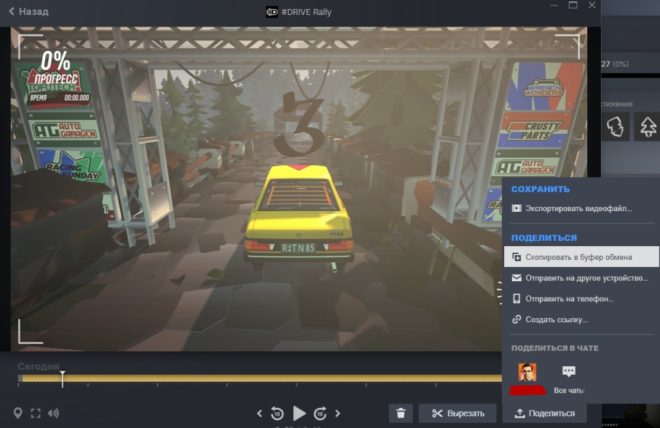Close the recording window
Screen dimensions: 660x428
(x=592, y=5)
